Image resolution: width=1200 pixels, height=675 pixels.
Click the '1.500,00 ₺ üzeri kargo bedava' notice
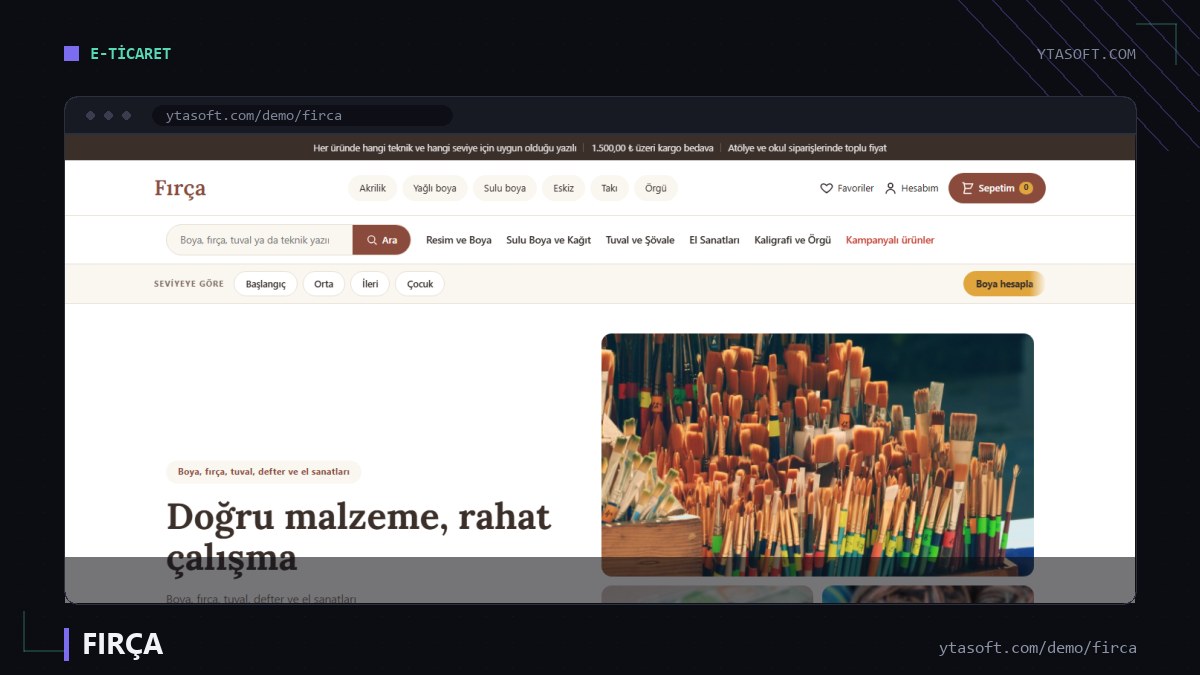coord(653,148)
